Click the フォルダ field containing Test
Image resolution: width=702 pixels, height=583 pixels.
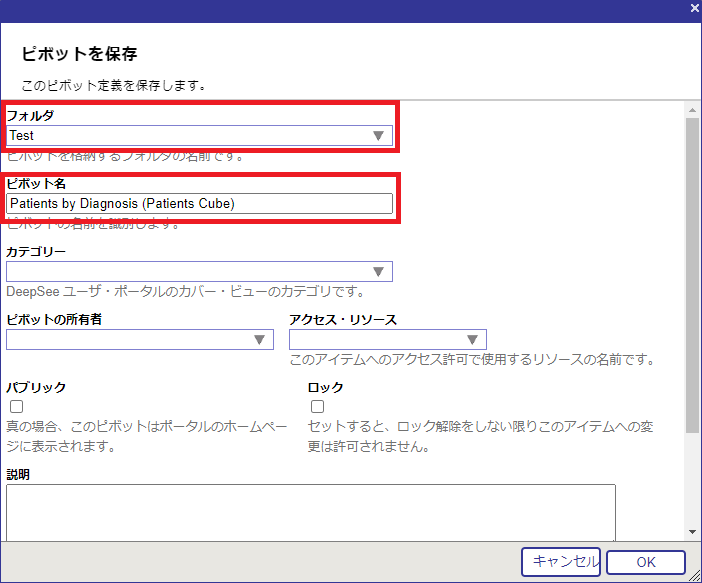pos(188,136)
